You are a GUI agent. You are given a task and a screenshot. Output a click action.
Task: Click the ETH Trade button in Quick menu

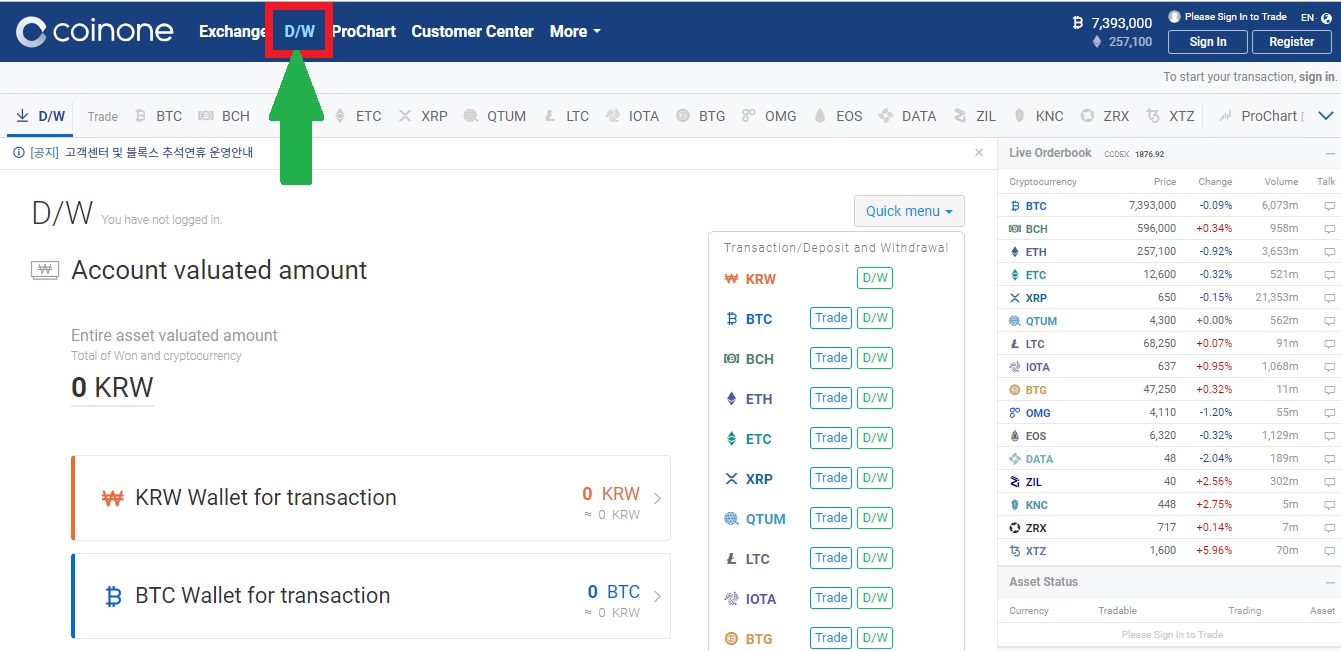831,399
